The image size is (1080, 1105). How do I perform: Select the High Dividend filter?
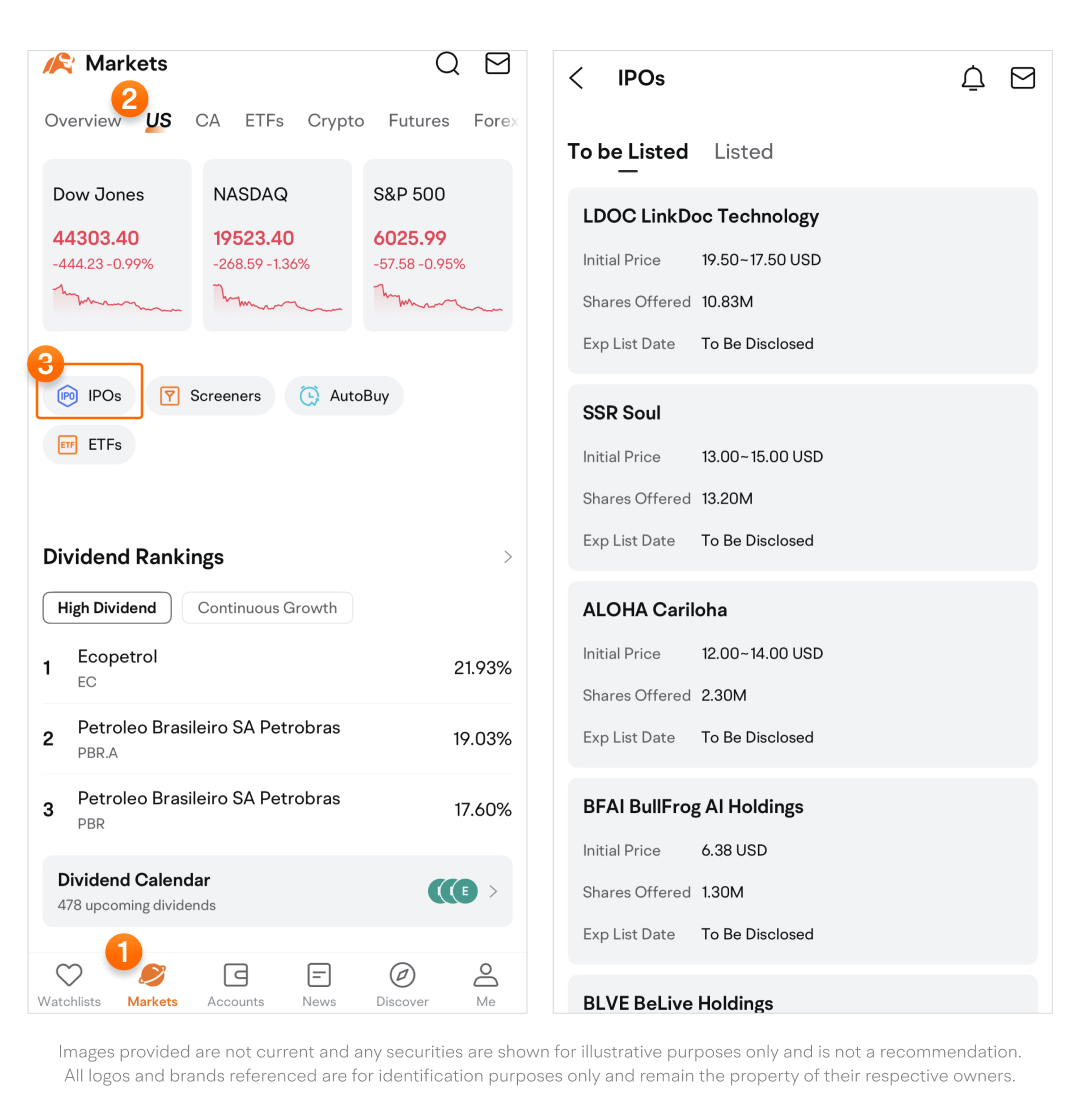tap(107, 608)
